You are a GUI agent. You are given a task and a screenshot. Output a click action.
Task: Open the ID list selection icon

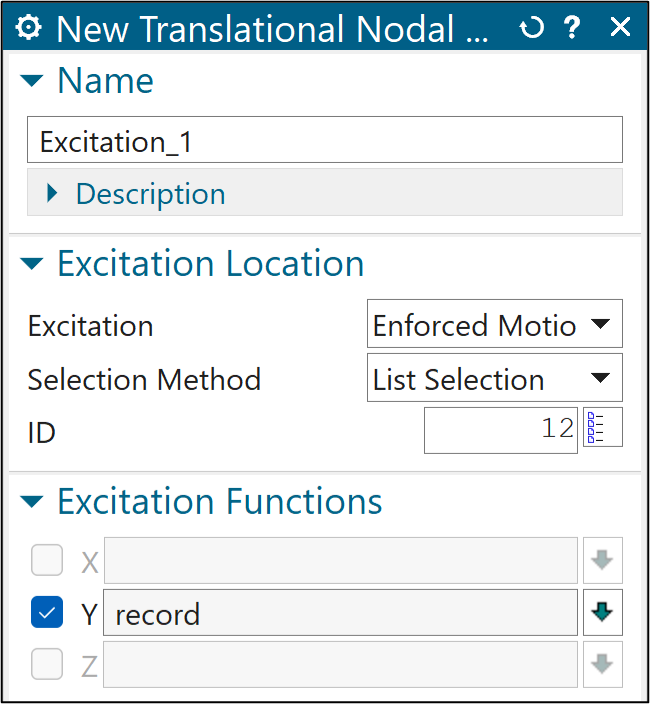pos(602,430)
